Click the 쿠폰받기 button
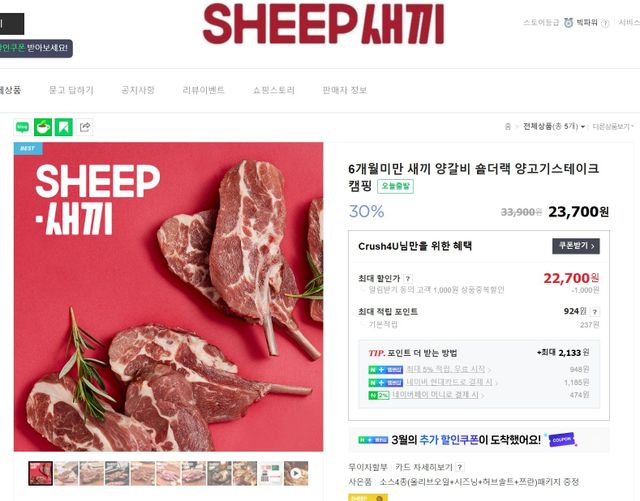Viewport: 640px width, 501px height. click(576, 246)
